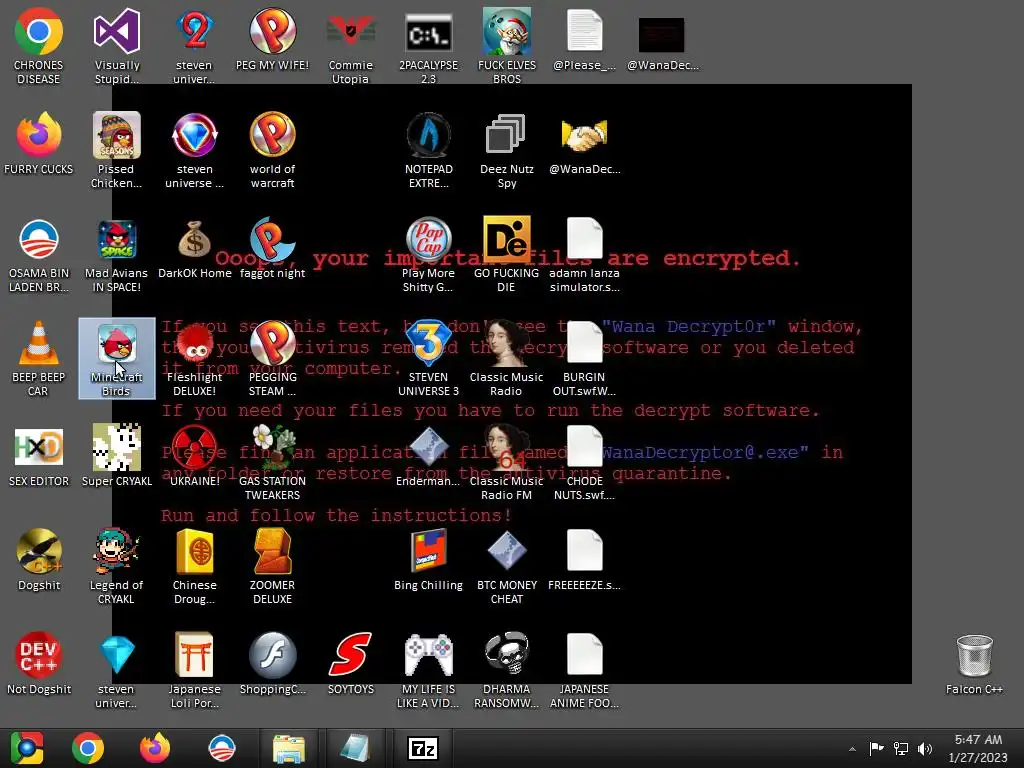The width and height of the screenshot is (1024, 768).
Task: Open the CHRONES DISEASE Chrome shortcut
Action: pyautogui.click(x=39, y=31)
